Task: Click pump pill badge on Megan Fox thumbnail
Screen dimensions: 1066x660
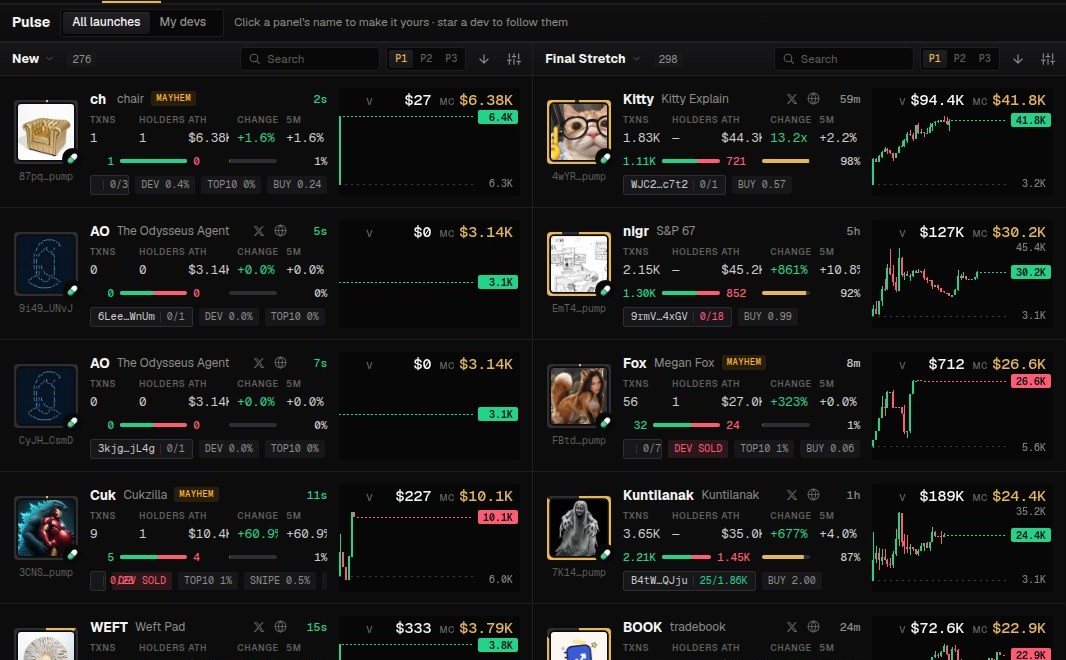Action: (x=604, y=422)
